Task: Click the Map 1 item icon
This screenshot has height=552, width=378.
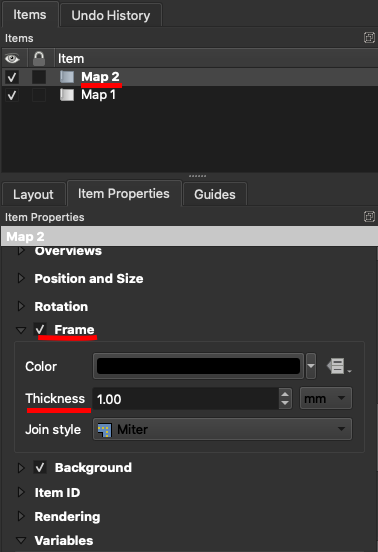Action: [67, 95]
